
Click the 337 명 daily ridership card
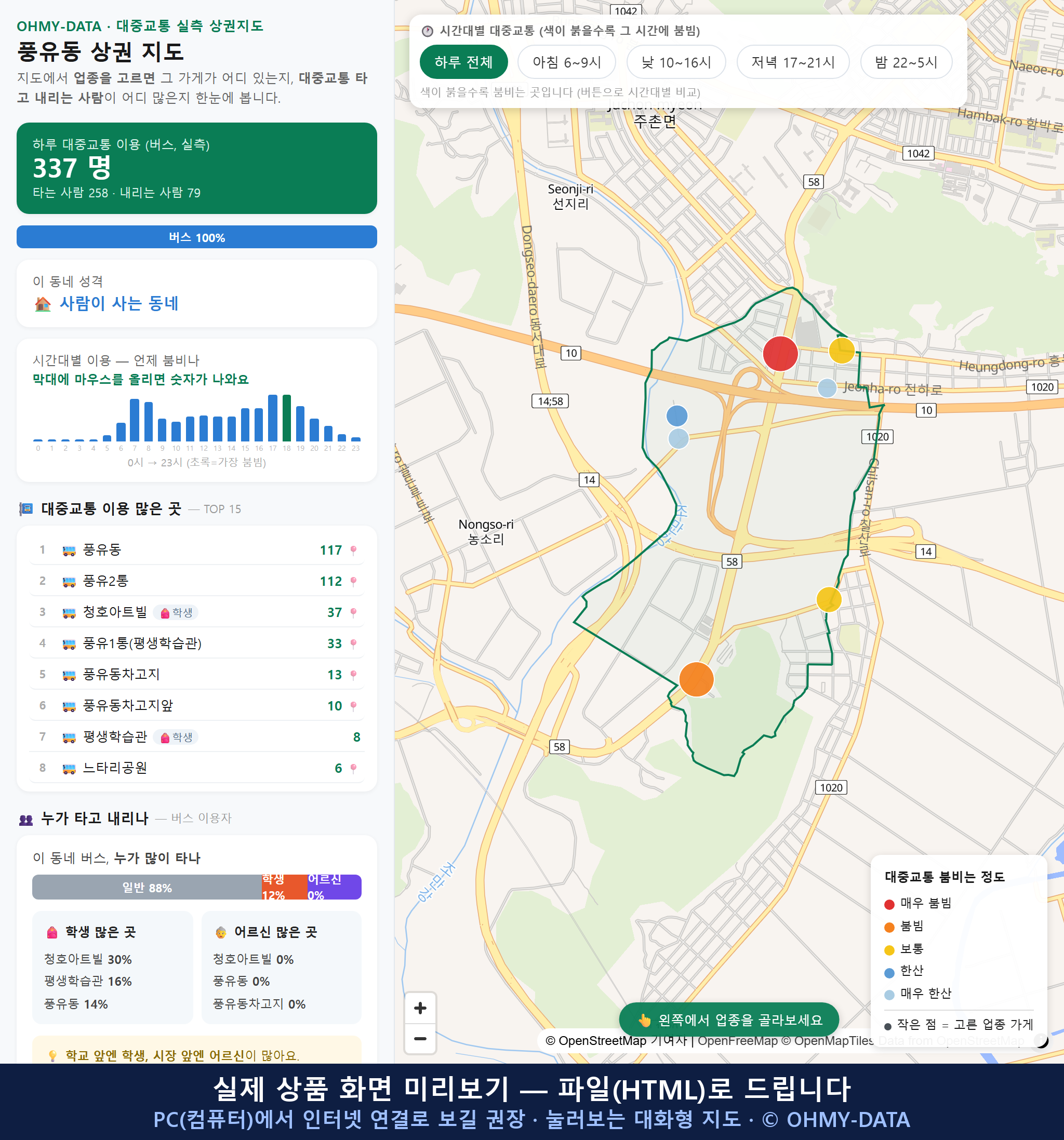point(197,168)
